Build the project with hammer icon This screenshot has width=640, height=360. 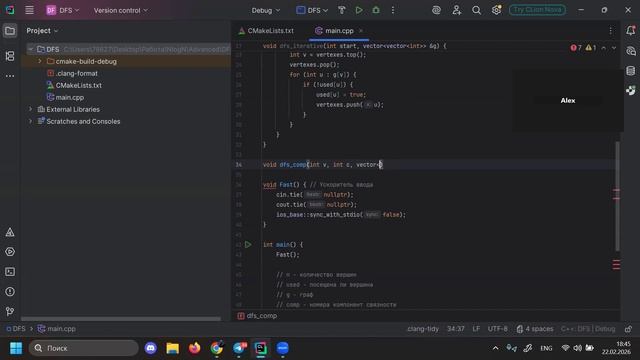pos(342,10)
